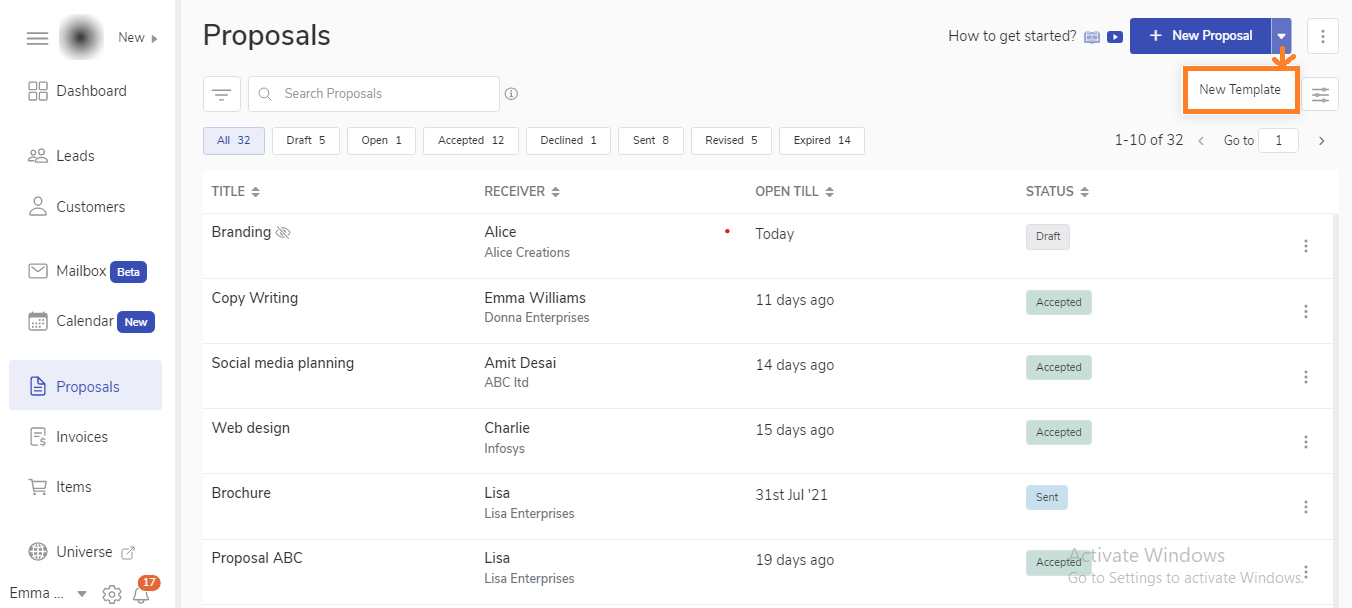1352x608 pixels.
Task: Open the getting started guide book icon
Action: [1092, 37]
